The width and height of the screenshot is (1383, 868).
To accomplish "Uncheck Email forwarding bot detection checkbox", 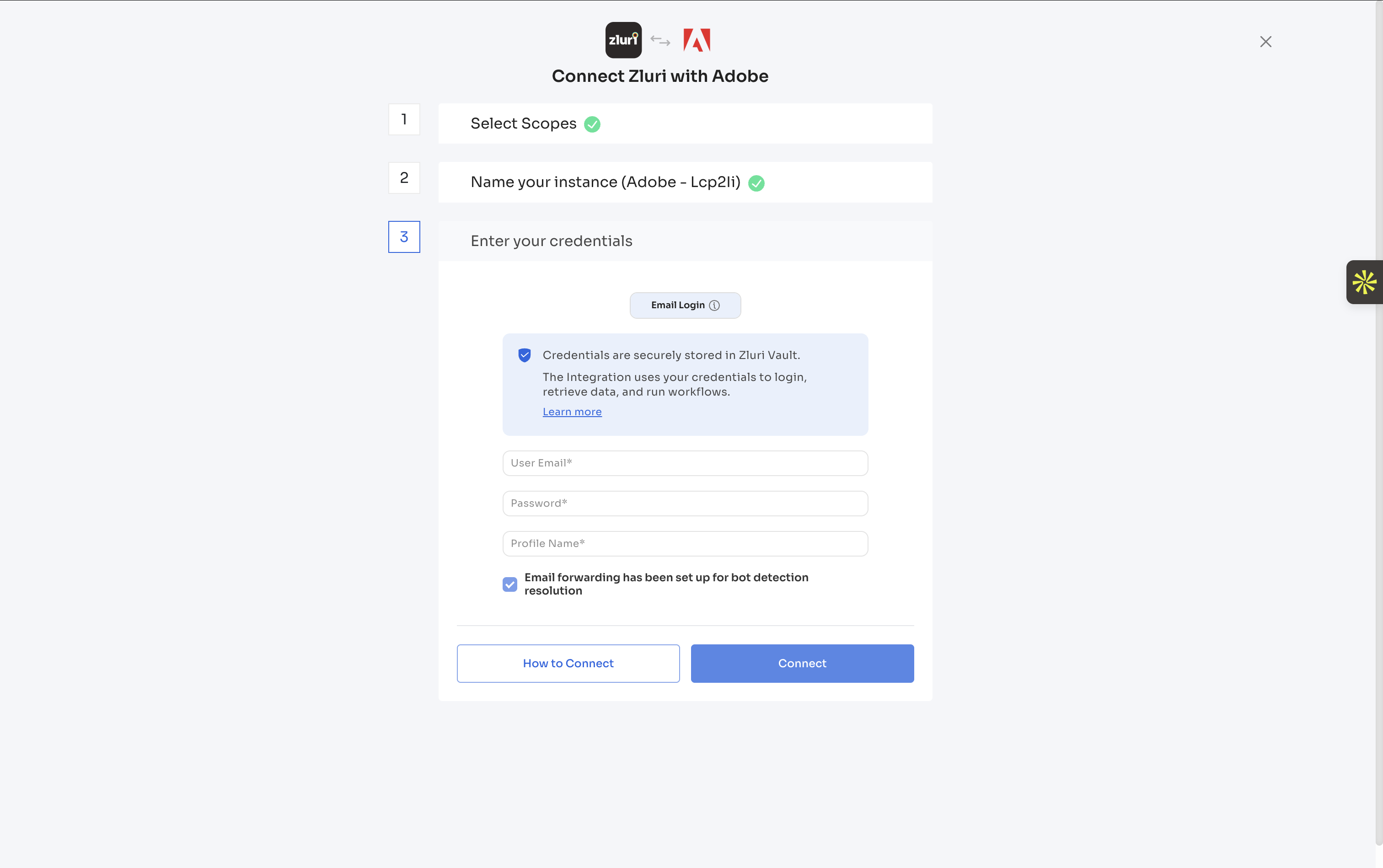I will click(x=510, y=584).
